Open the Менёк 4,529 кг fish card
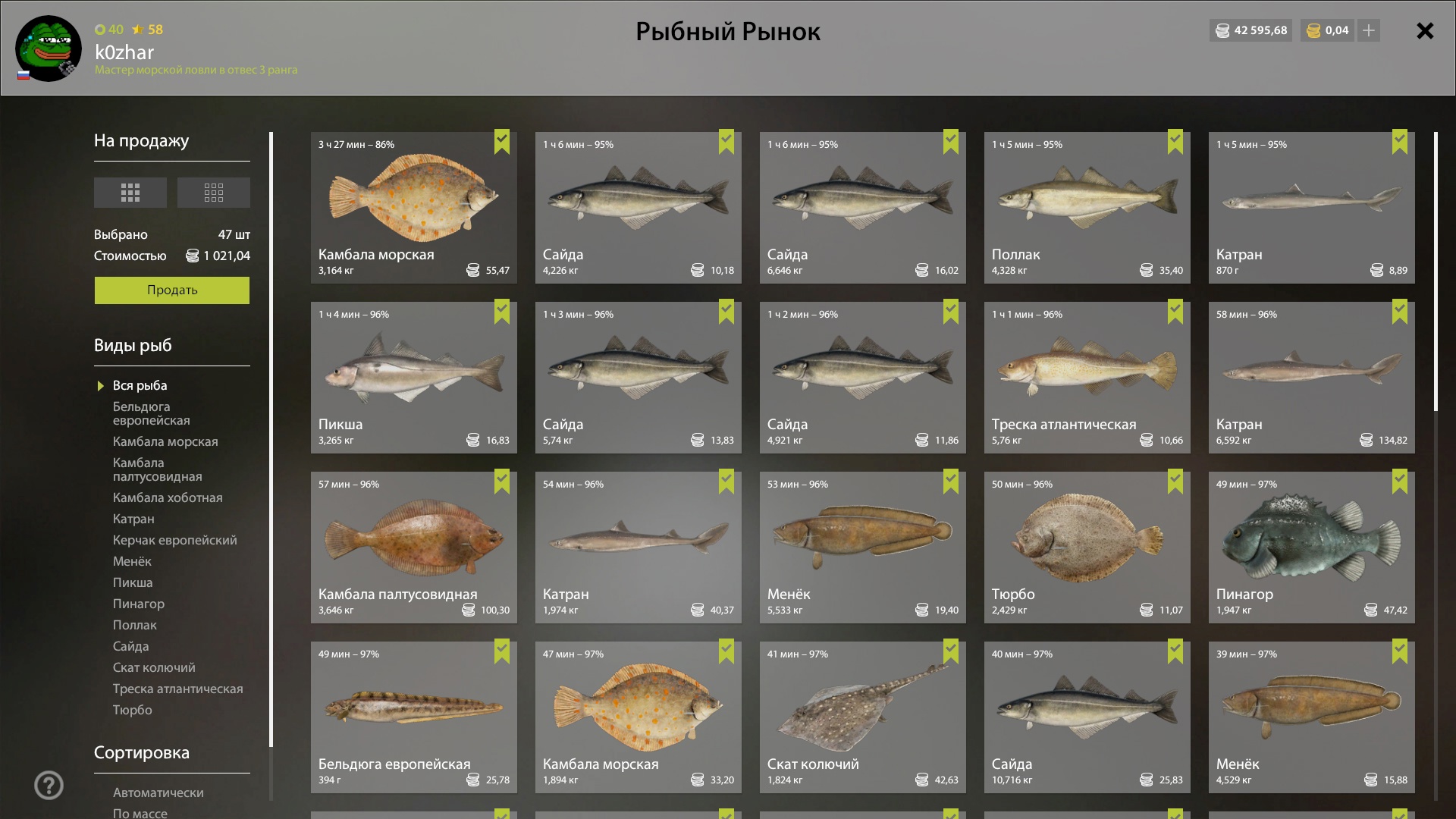Viewport: 1456px width, 819px height. pyautogui.click(x=1312, y=717)
